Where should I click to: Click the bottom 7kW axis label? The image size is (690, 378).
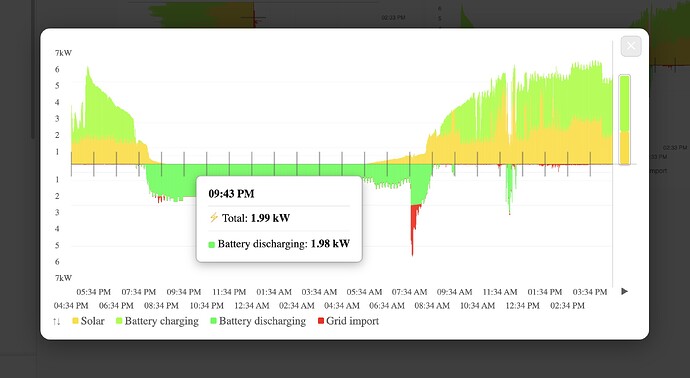63,278
